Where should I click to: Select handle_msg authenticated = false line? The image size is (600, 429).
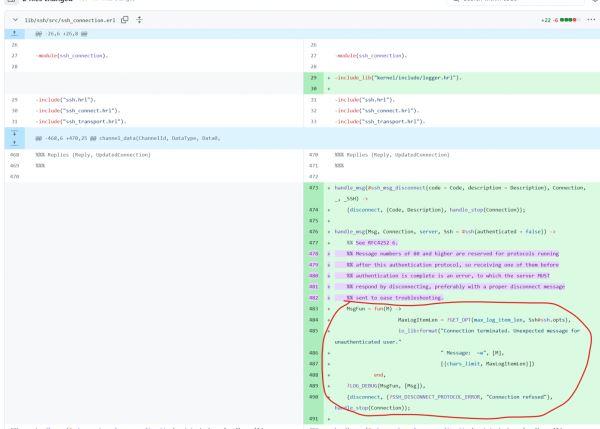pyautogui.click(x=445, y=232)
